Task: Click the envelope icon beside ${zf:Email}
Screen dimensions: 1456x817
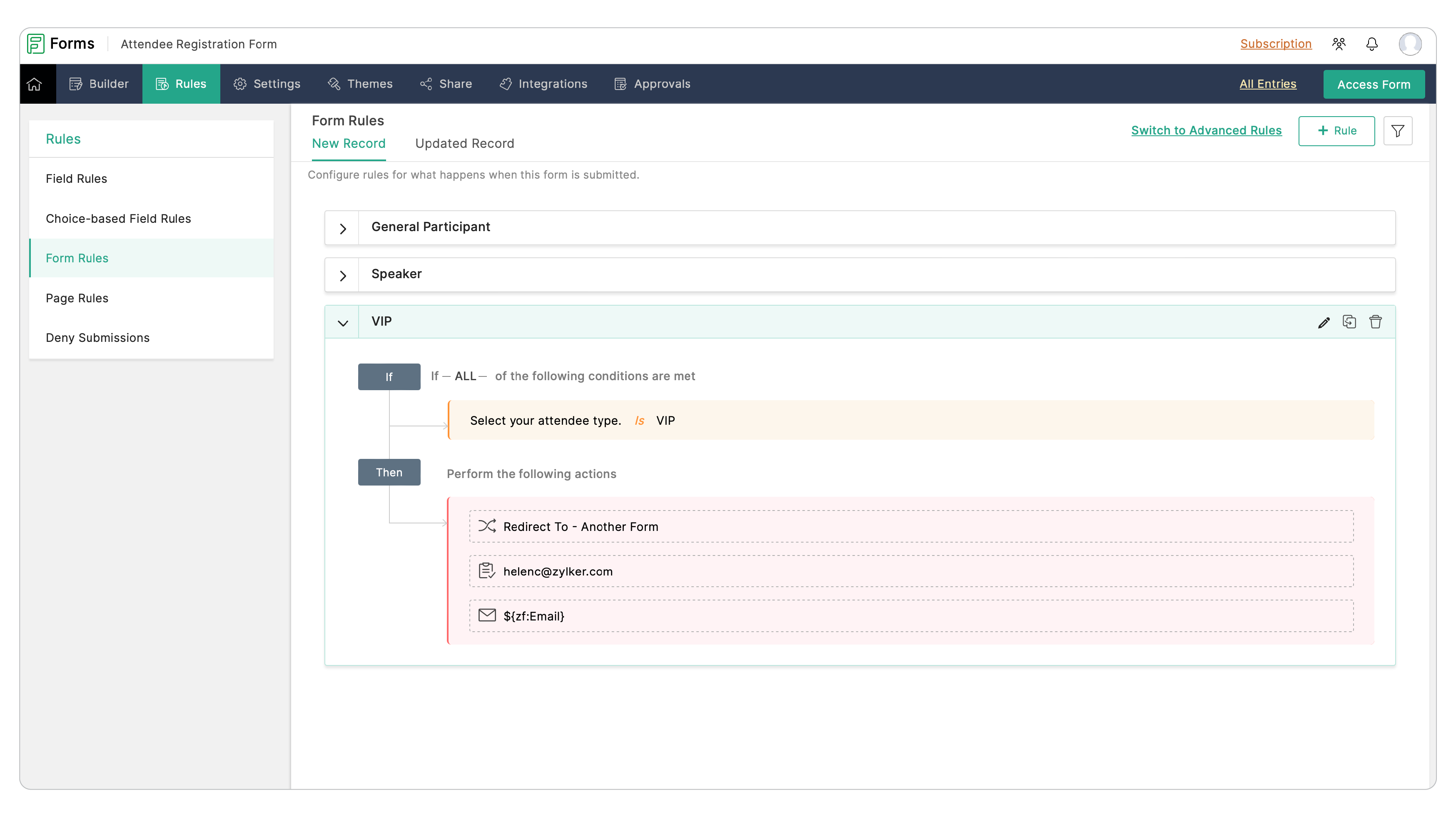Action: [x=486, y=615]
